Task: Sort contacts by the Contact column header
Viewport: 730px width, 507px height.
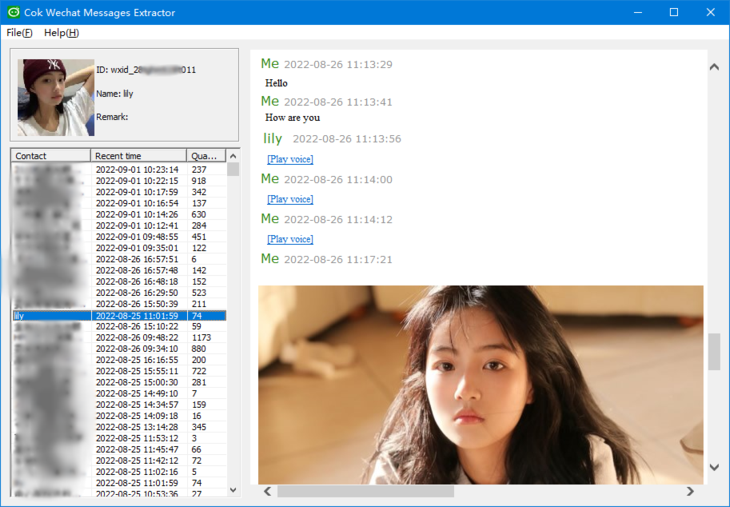Action: [x=50, y=156]
